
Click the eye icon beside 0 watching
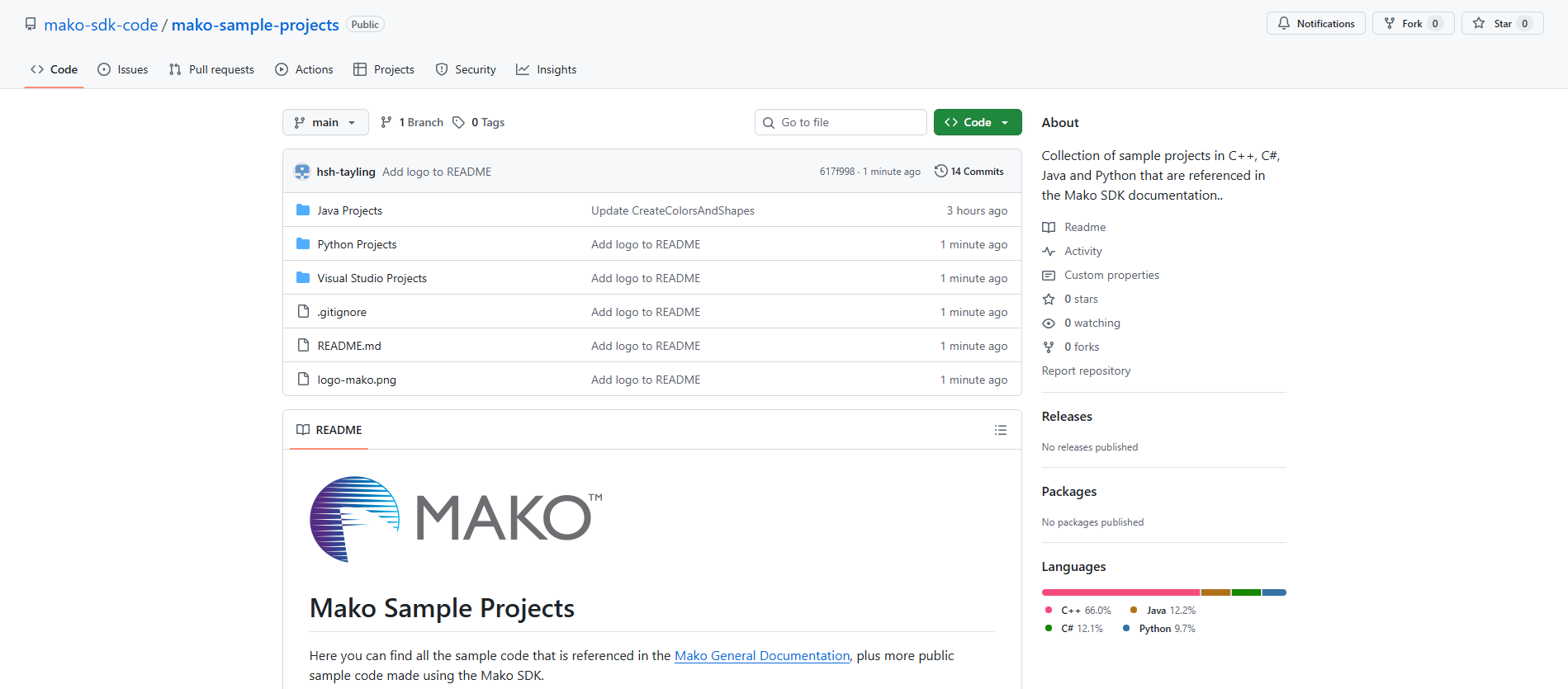(1049, 323)
